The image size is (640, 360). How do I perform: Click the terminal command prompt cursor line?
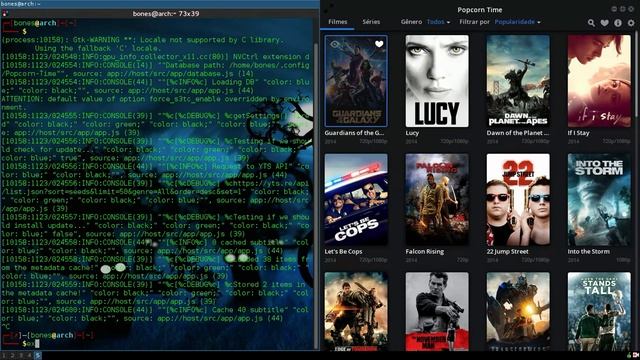click(157, 344)
